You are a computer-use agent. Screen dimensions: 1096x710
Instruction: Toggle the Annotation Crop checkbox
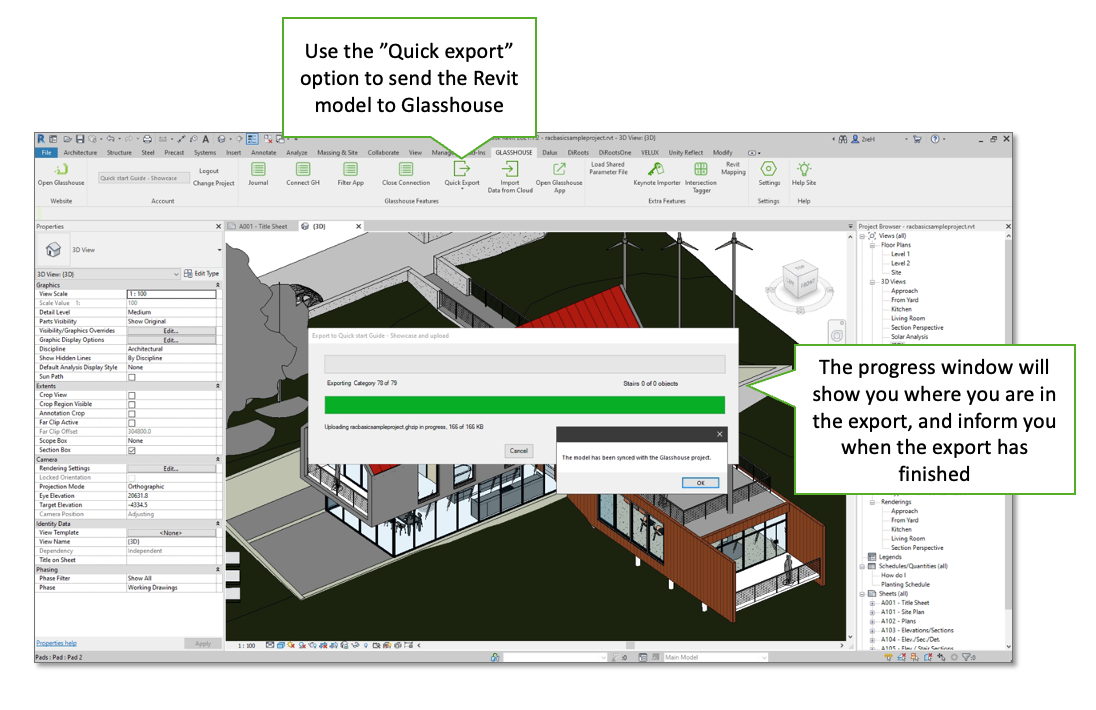[131, 414]
